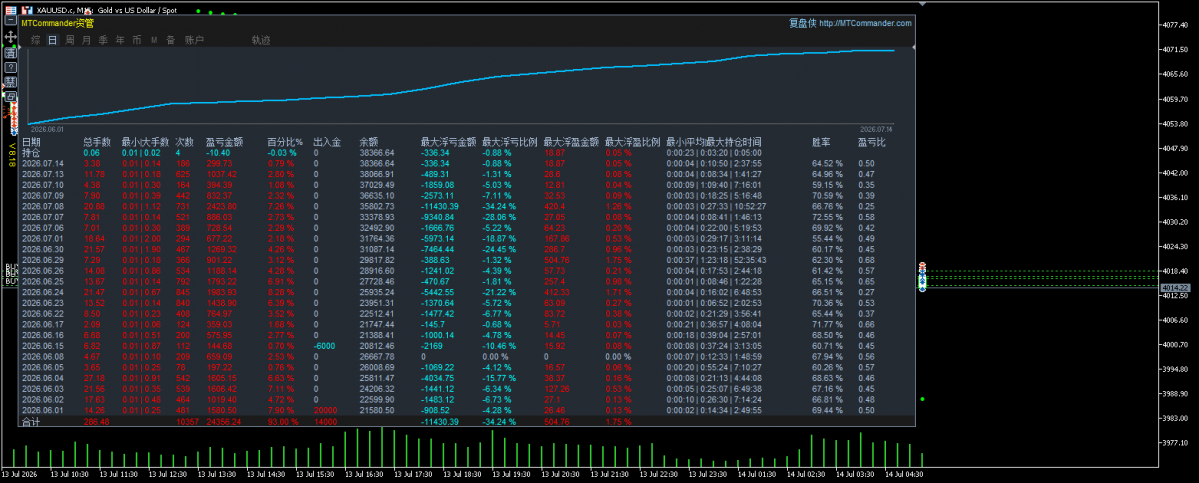1199x483 pixels.
Task: Click the V8.18 version label
Action: pos(11,157)
